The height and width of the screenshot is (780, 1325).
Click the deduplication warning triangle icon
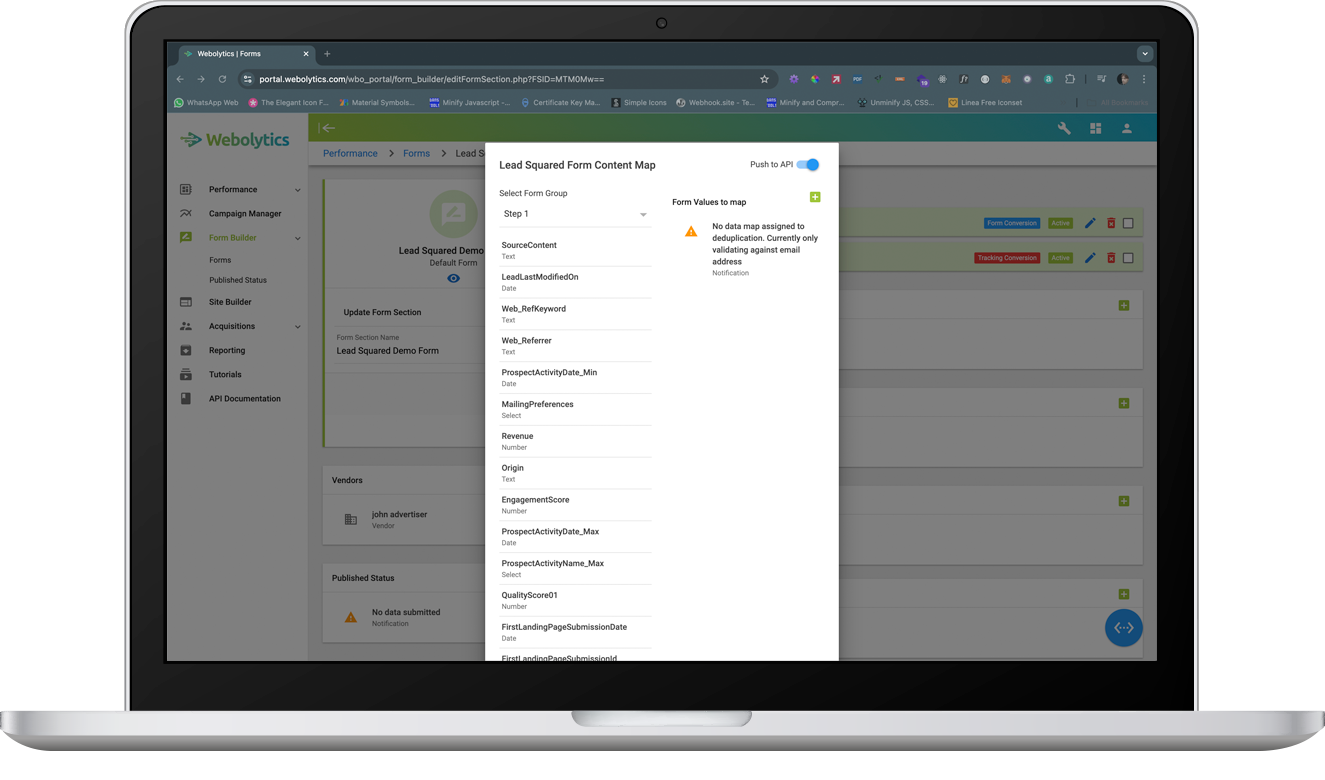[x=691, y=231]
